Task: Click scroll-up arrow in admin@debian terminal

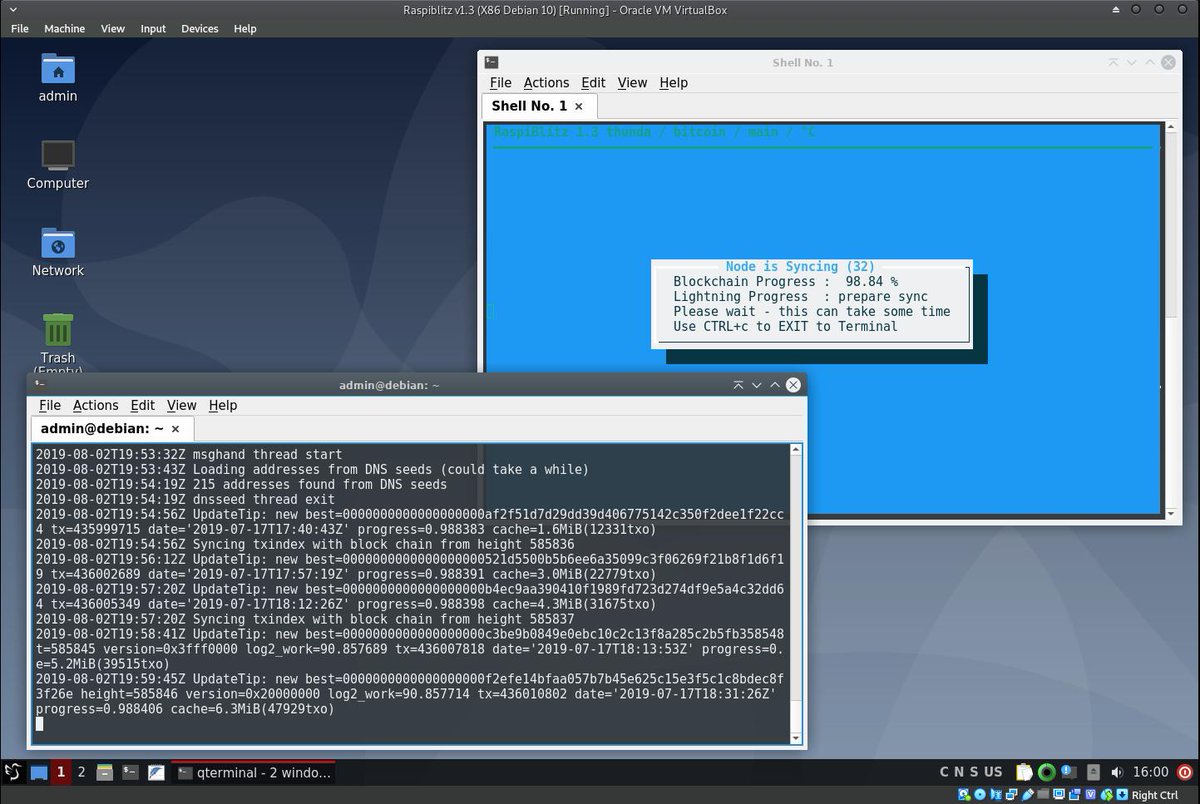Action: click(x=796, y=450)
